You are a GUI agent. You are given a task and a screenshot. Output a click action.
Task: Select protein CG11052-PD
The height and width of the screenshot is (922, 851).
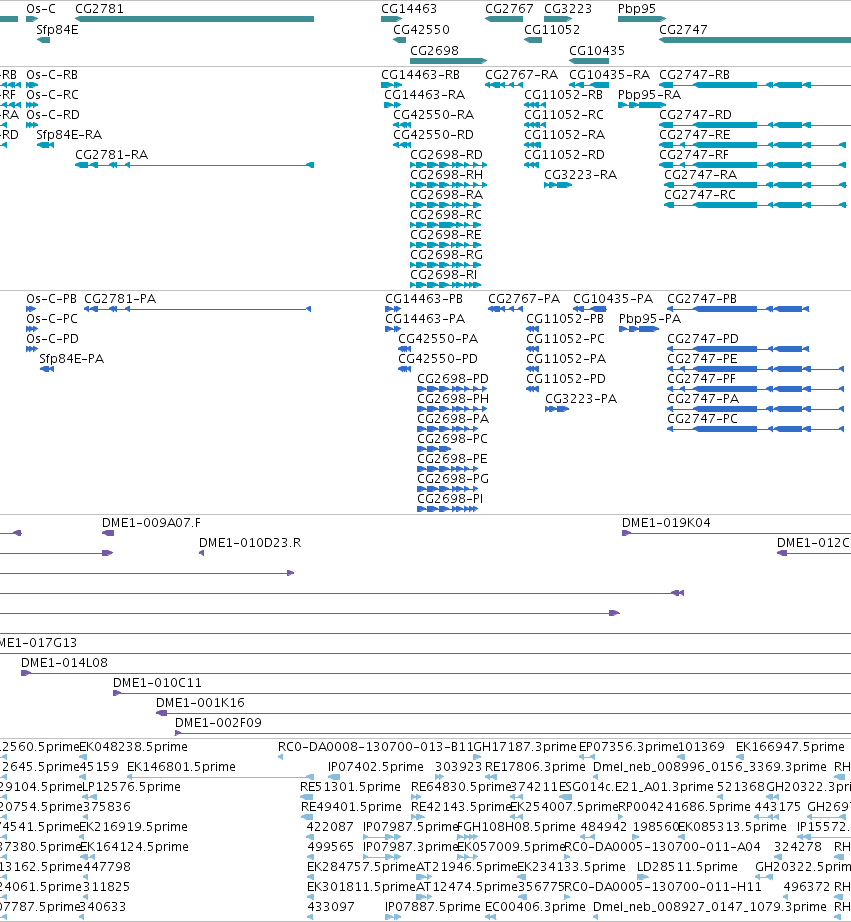click(x=566, y=379)
